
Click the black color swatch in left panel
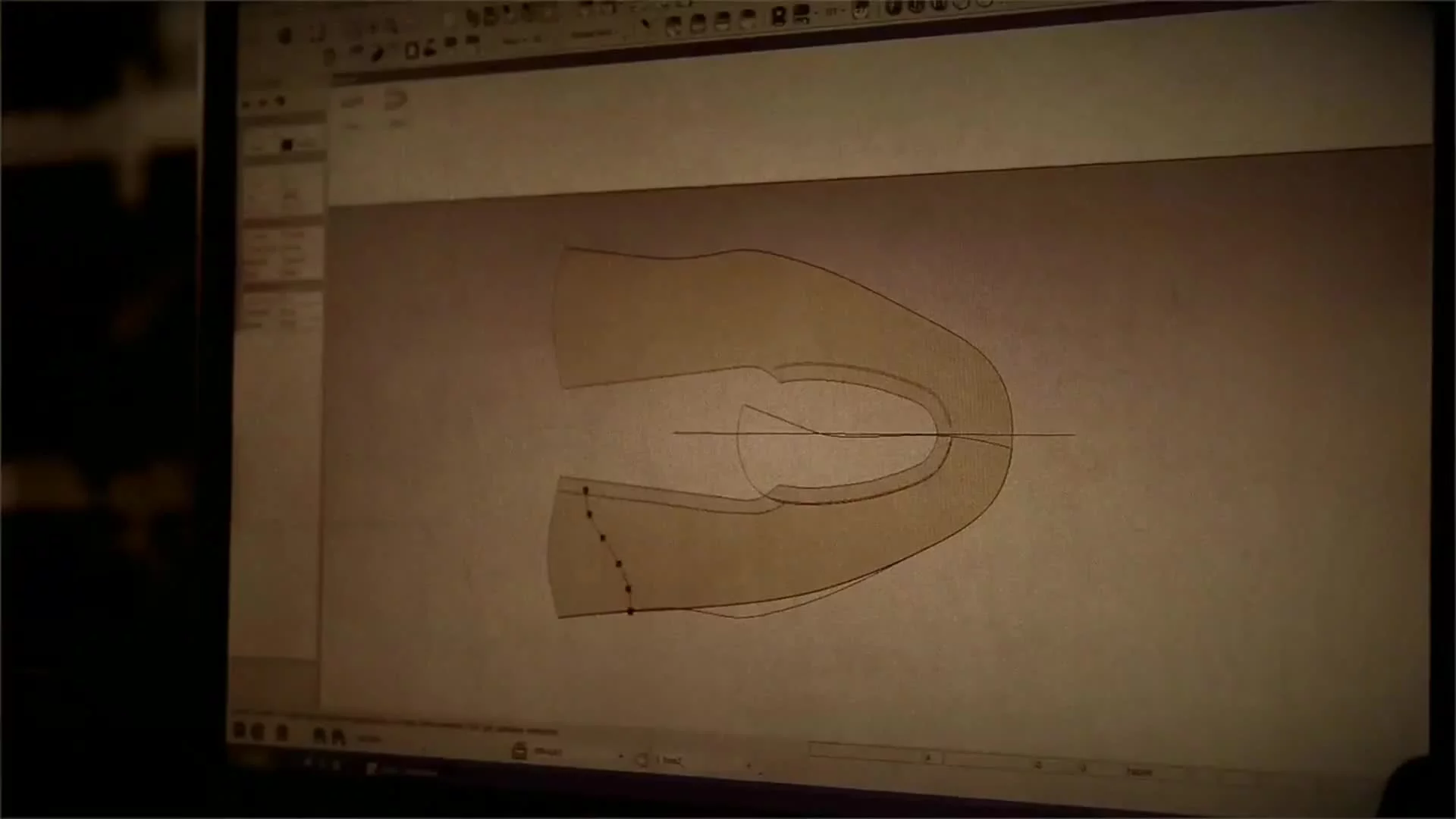pyautogui.click(x=287, y=144)
